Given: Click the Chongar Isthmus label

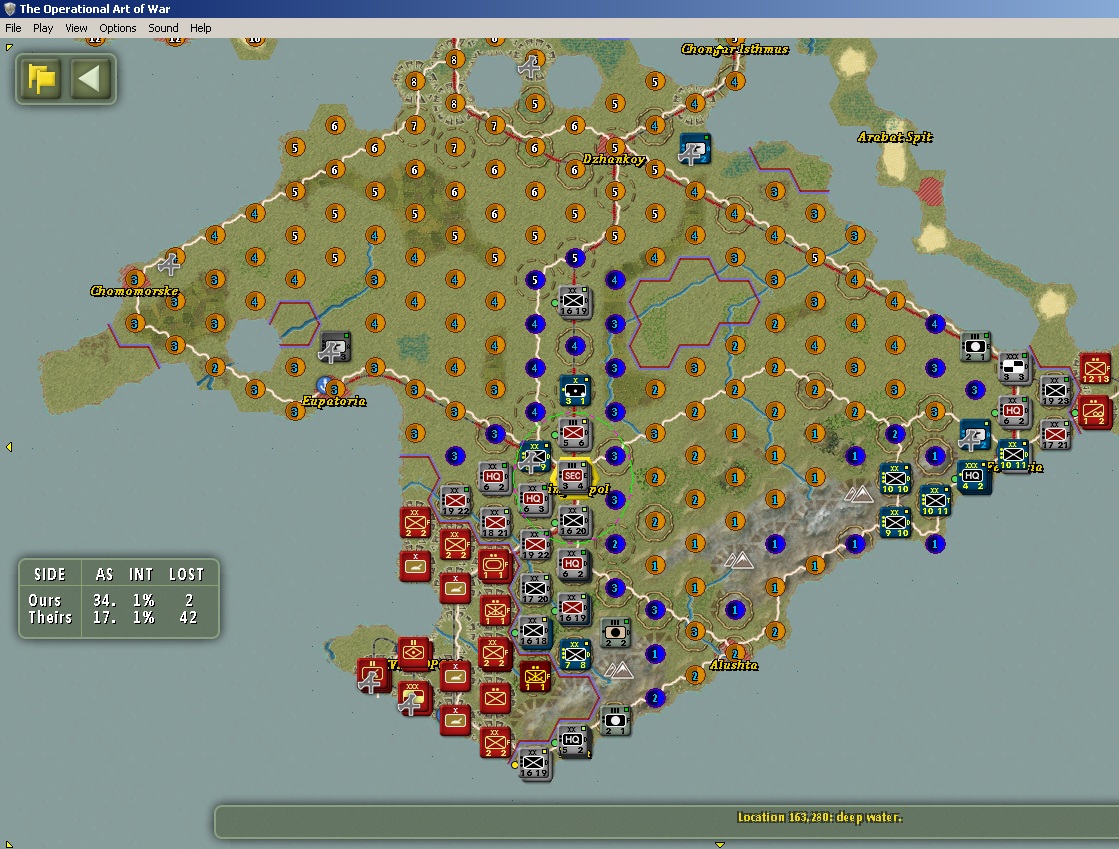Looking at the screenshot, I should pos(735,49).
